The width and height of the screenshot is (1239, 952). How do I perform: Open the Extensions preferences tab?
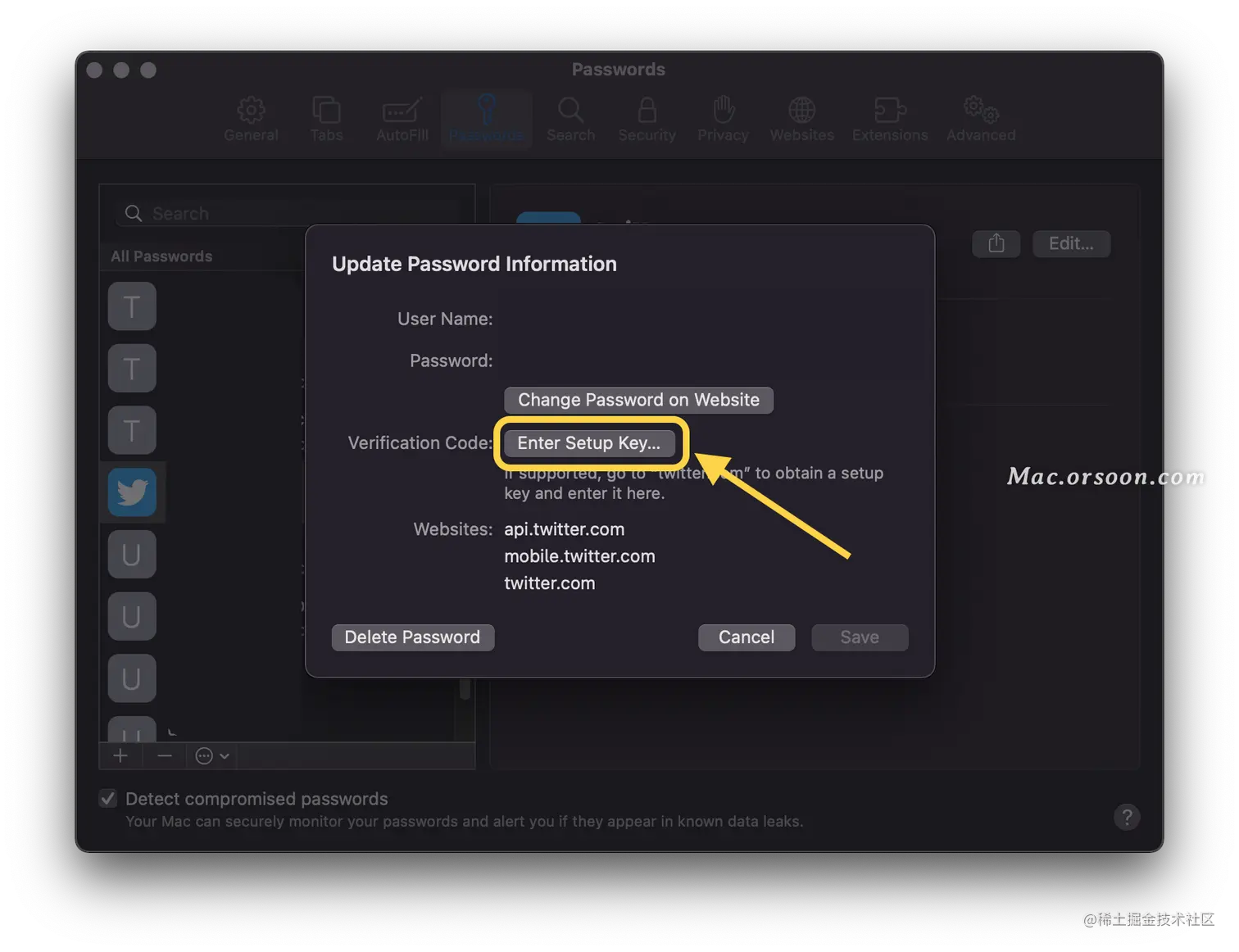click(889, 120)
